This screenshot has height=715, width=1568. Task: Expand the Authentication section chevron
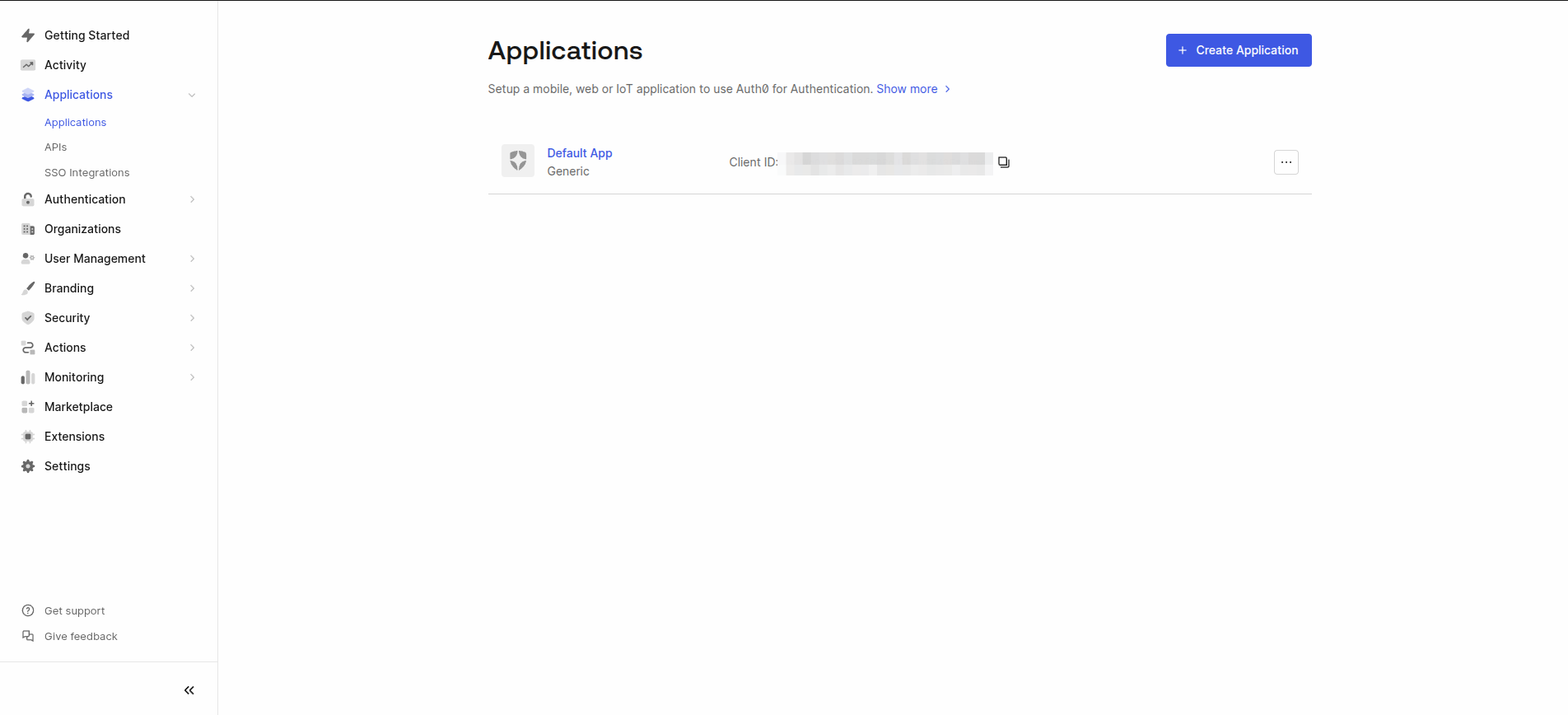point(192,199)
